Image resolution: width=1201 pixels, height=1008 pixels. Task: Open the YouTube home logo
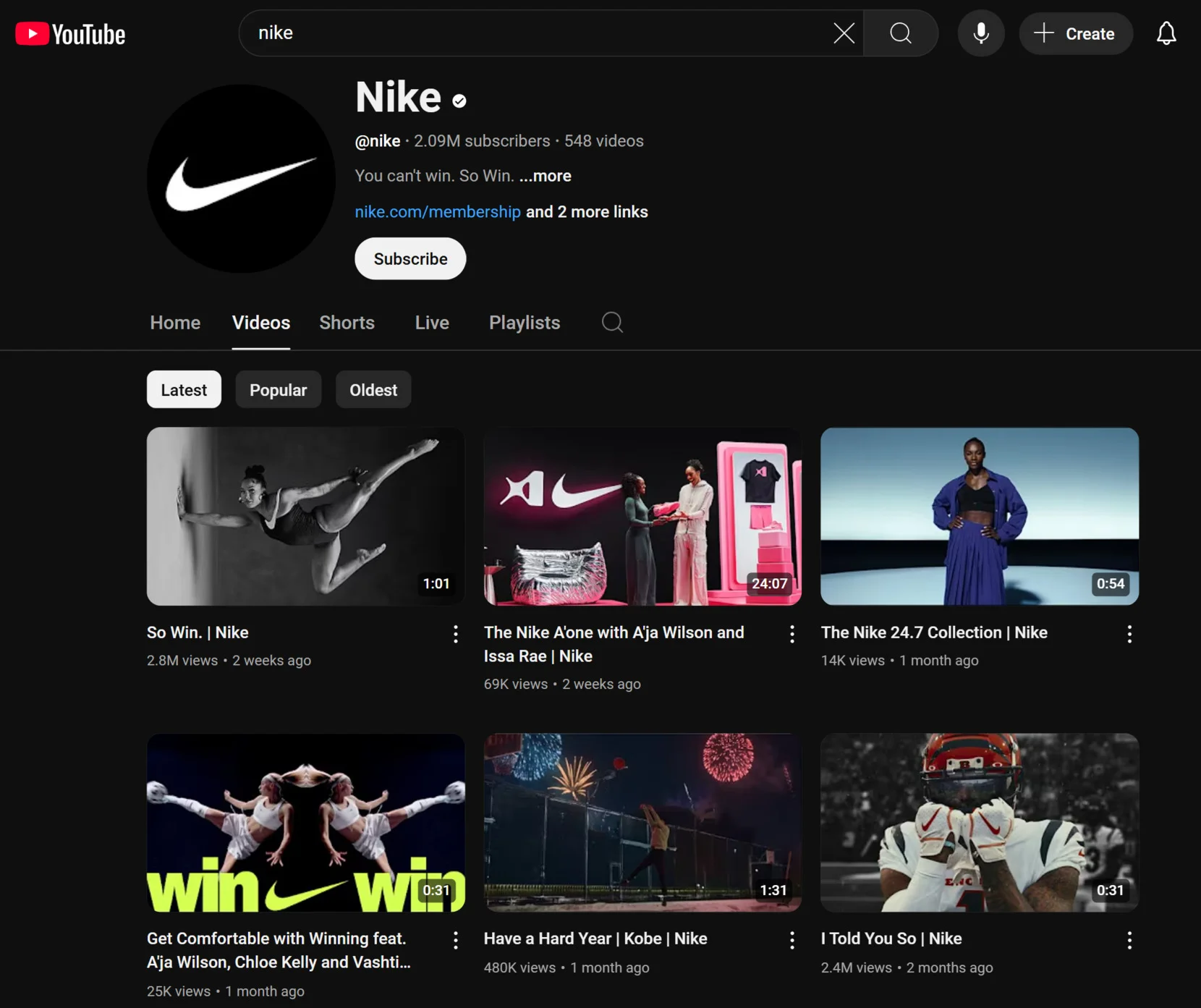tap(70, 34)
